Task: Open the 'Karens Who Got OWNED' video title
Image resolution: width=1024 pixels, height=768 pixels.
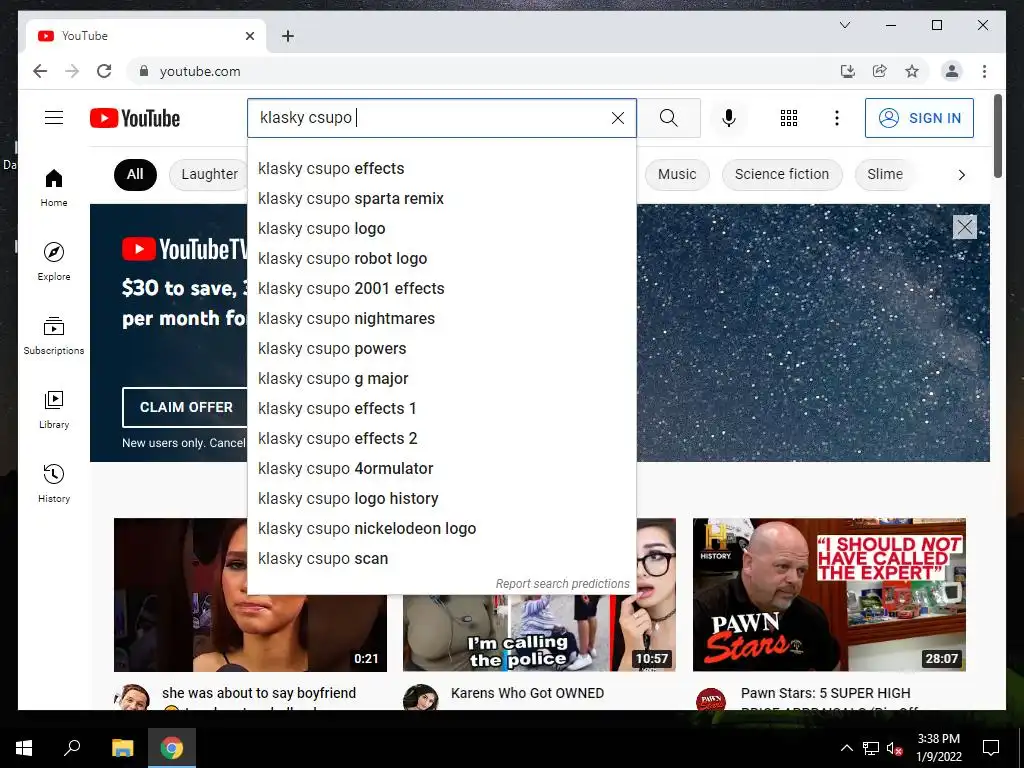Action: click(x=527, y=693)
